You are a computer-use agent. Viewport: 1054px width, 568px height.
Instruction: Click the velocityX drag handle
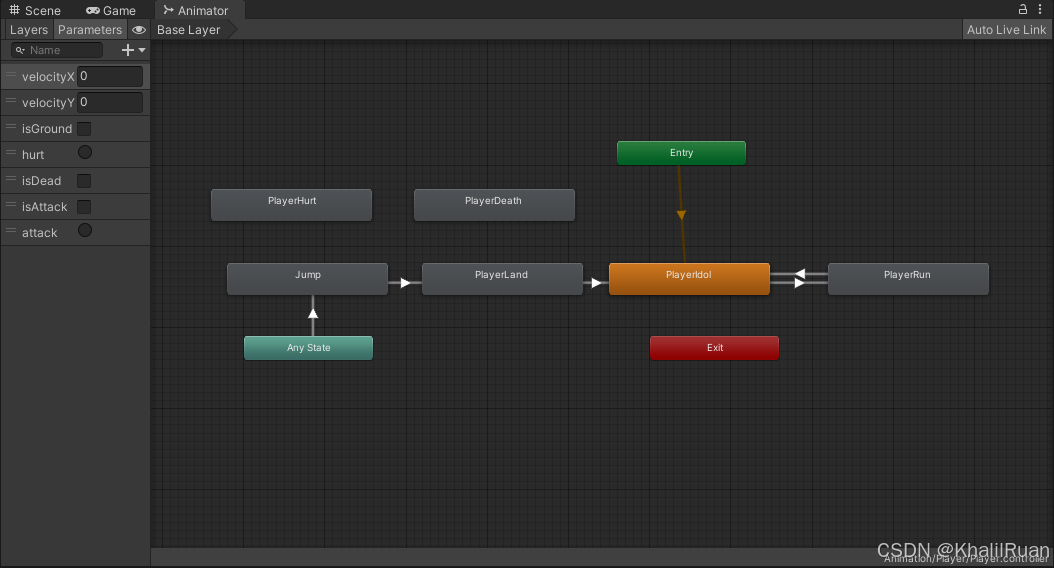[x=11, y=75]
